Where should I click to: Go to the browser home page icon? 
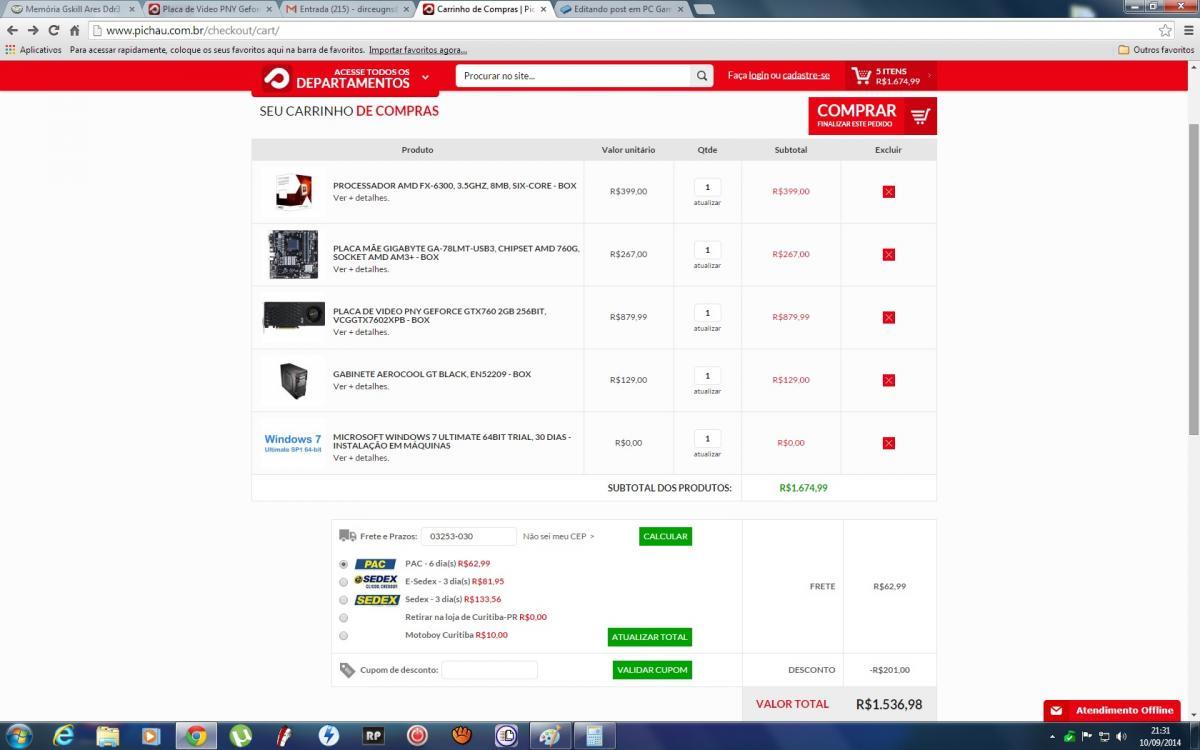click(x=74, y=30)
